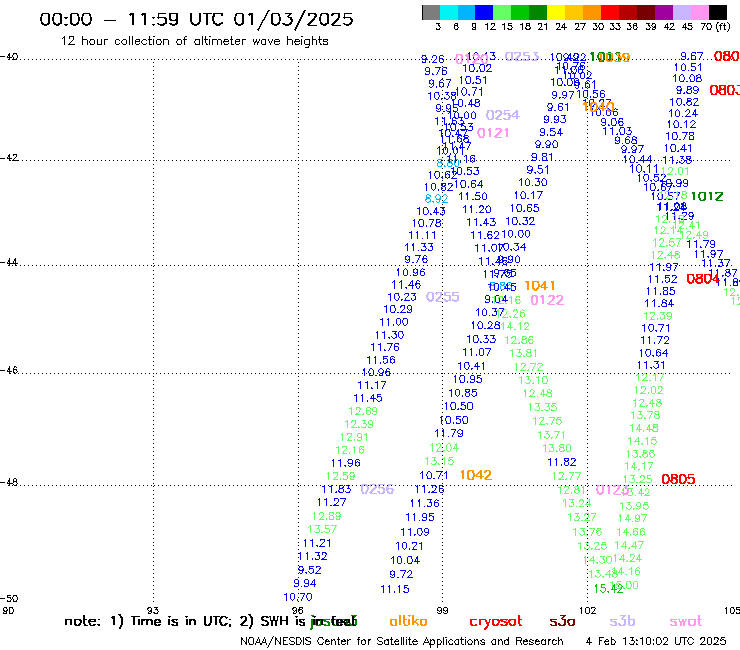
Task: Click the green wave height value 12.89
Action: tap(327, 516)
